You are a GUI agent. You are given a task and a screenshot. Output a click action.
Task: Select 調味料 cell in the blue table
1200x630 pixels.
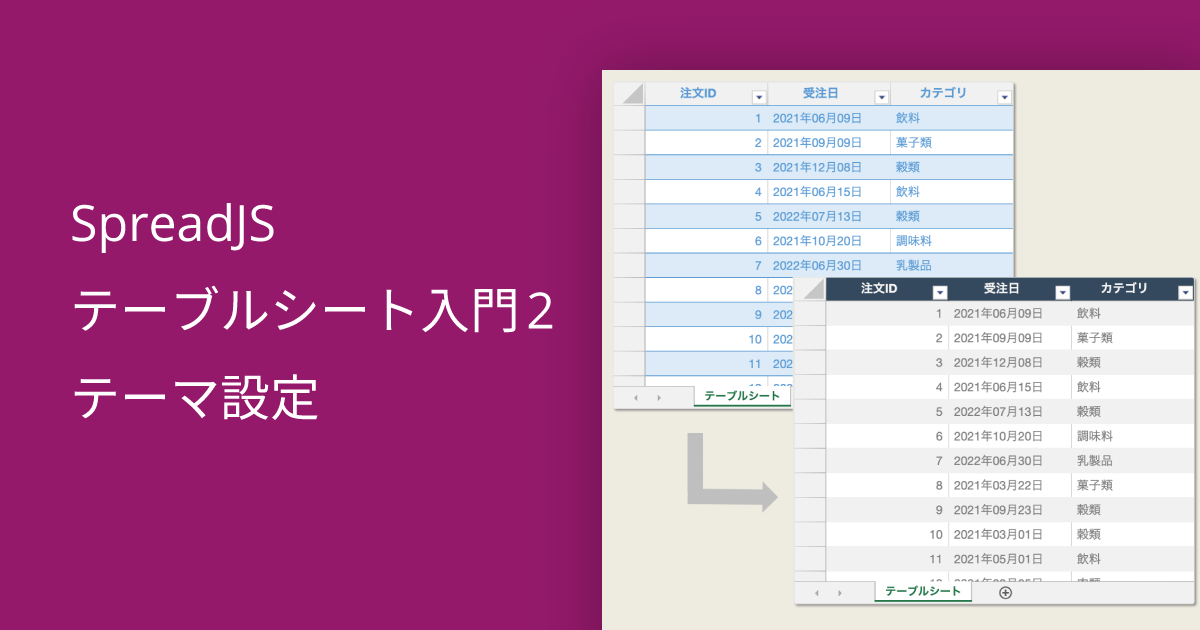[914, 241]
